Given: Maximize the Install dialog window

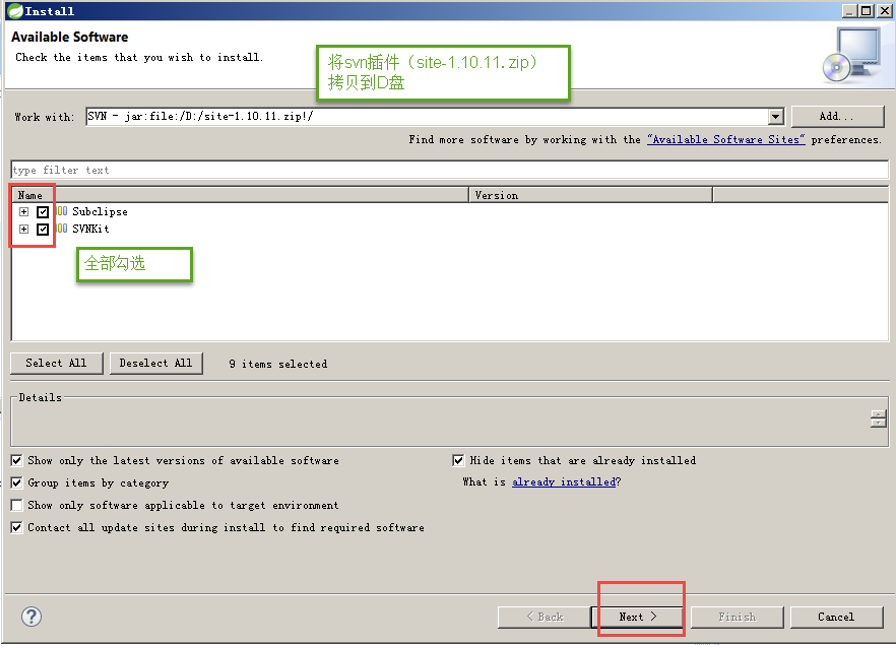Looking at the screenshot, I should coord(866,11).
